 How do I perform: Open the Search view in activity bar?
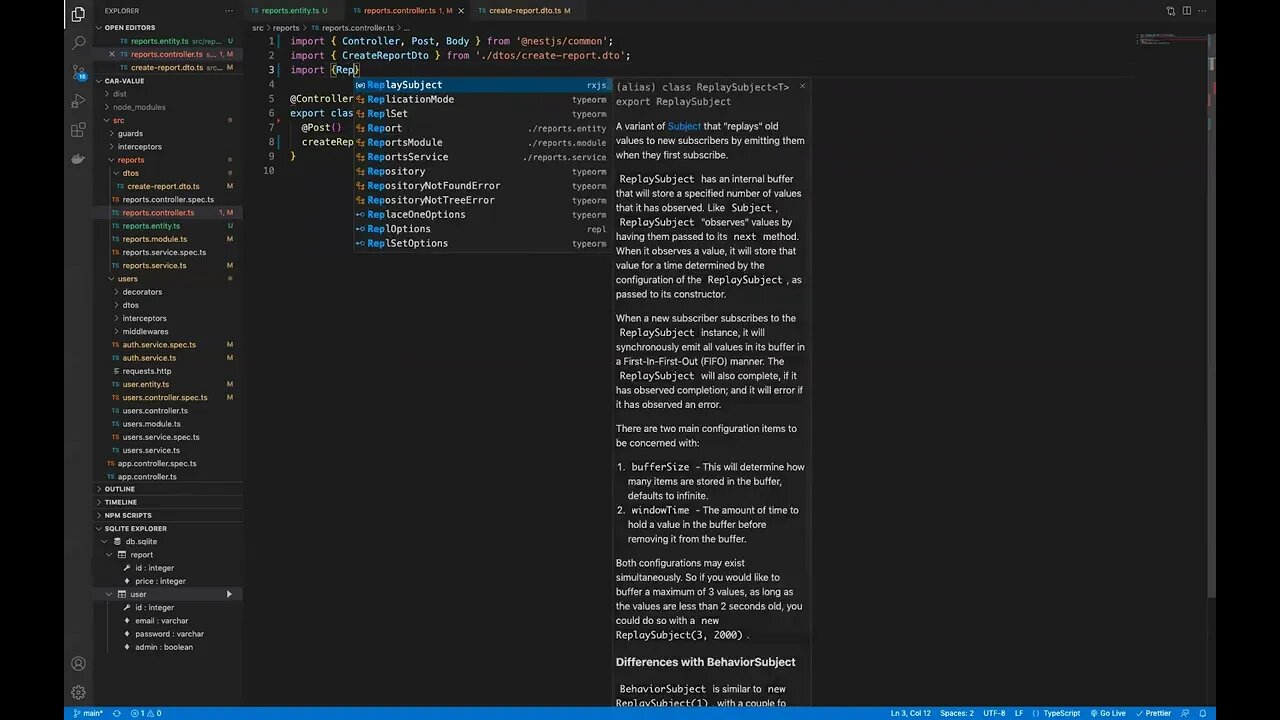[x=78, y=43]
